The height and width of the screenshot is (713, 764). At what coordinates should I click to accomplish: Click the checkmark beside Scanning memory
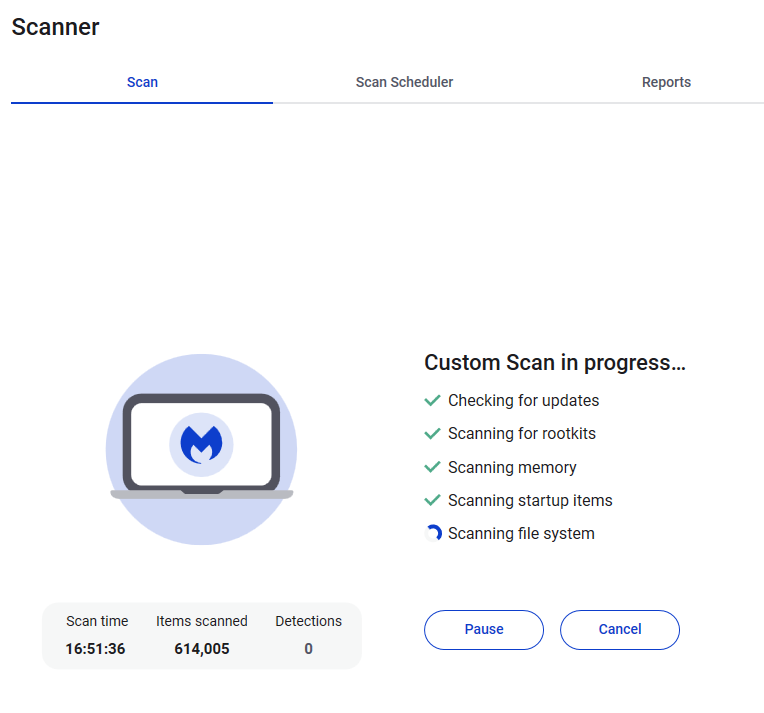[432, 467]
